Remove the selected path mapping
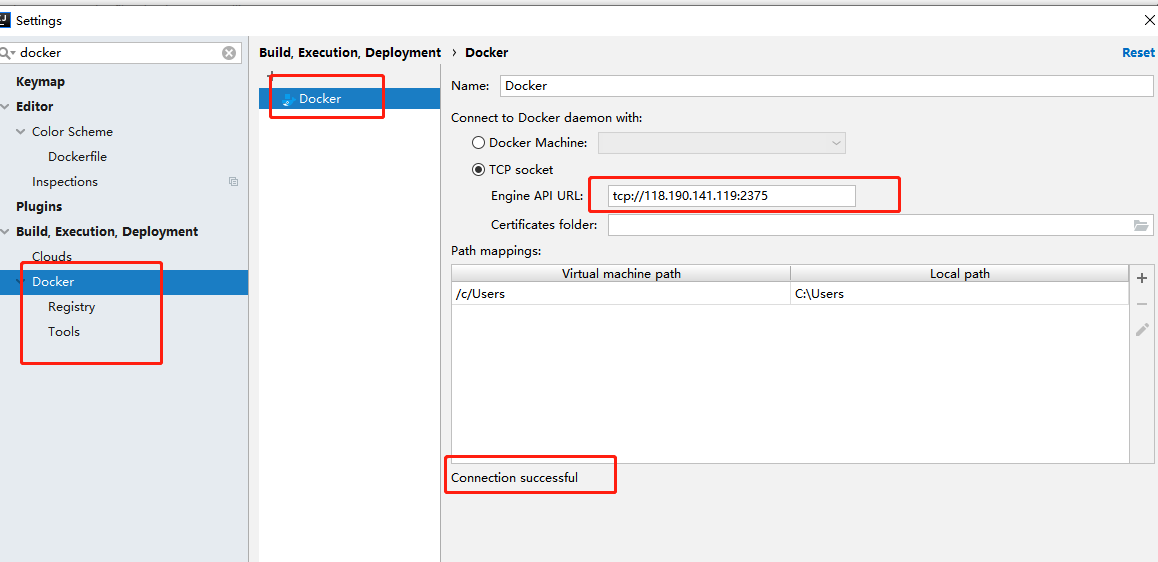The width and height of the screenshot is (1158, 562). click(1142, 304)
